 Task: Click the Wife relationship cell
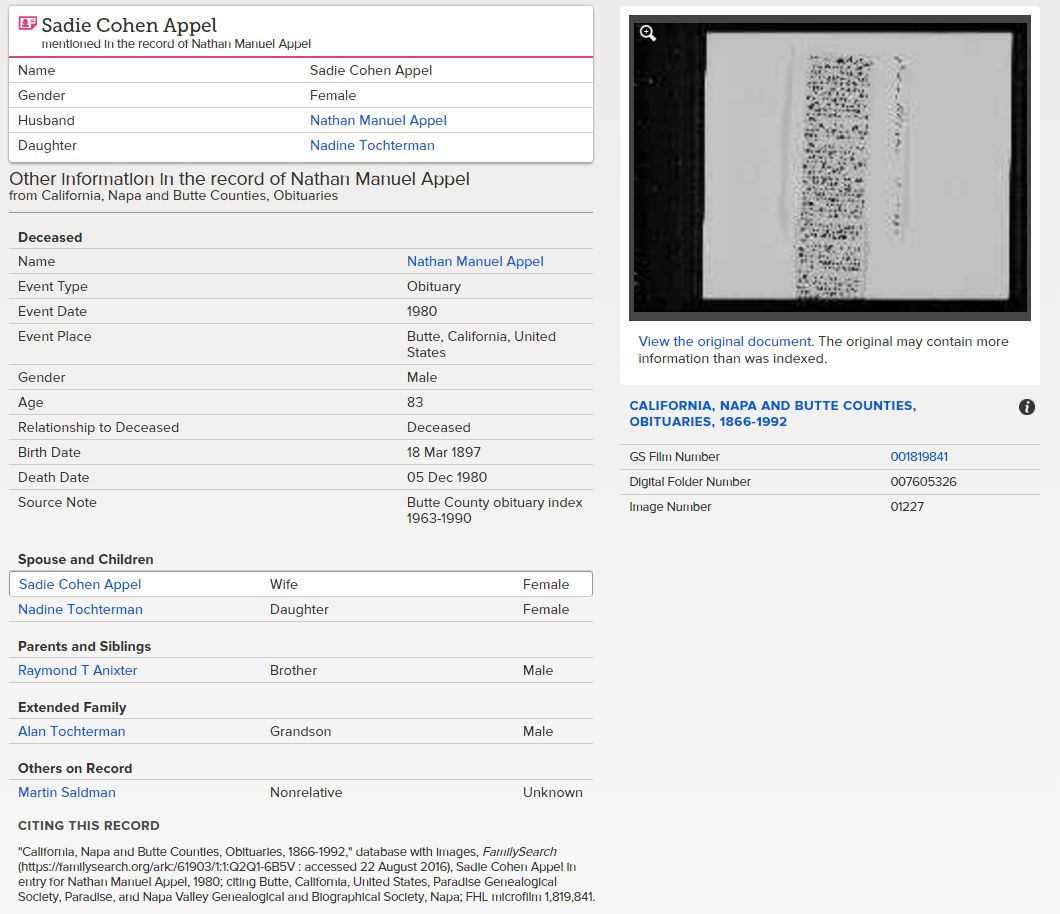(x=283, y=585)
